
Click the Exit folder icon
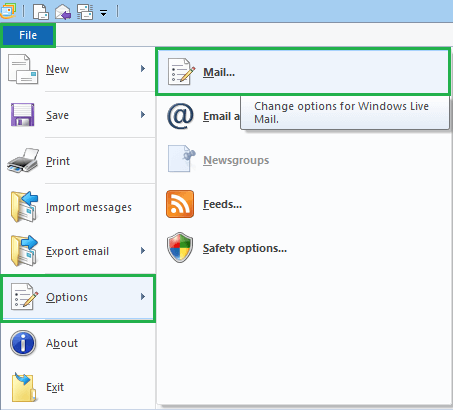(24, 387)
